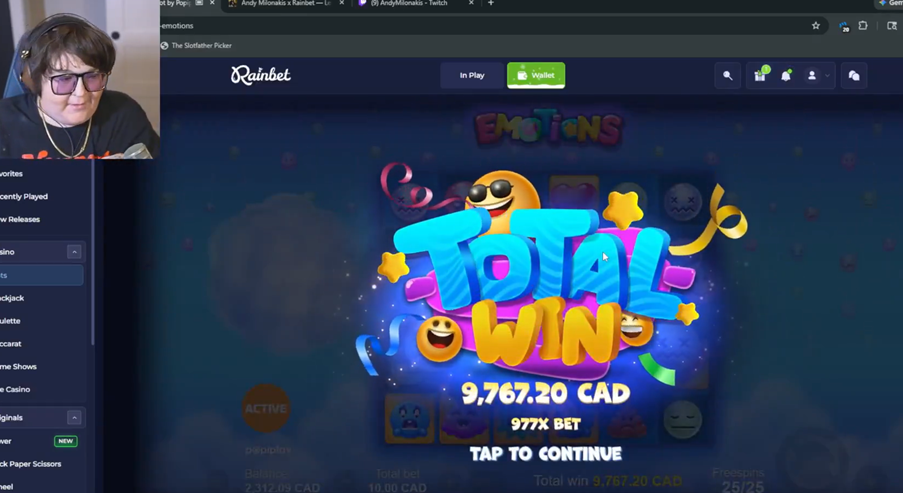Collapse the Casino sidebar section
The height and width of the screenshot is (493, 903).
pyautogui.click(x=74, y=252)
